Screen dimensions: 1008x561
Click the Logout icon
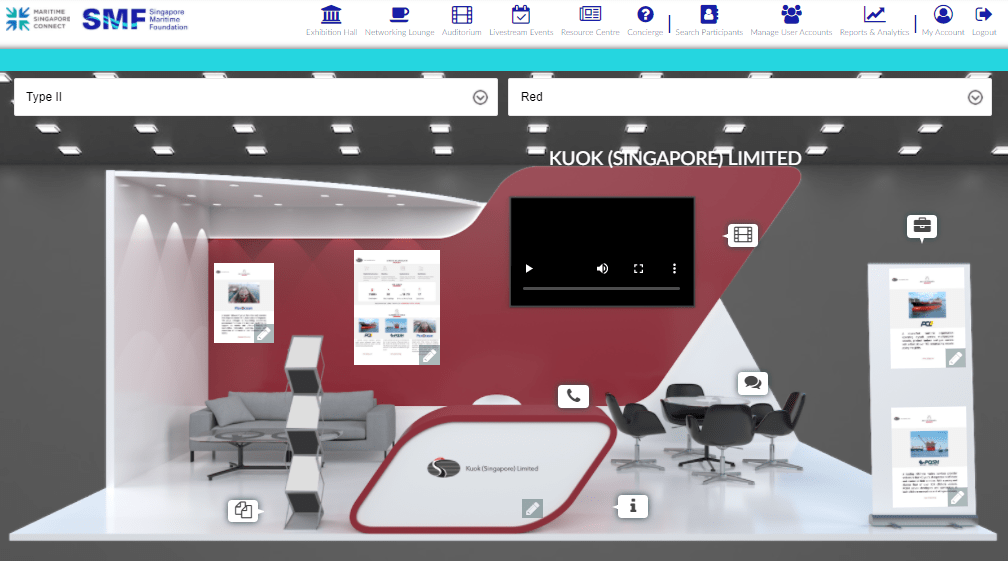point(984,14)
